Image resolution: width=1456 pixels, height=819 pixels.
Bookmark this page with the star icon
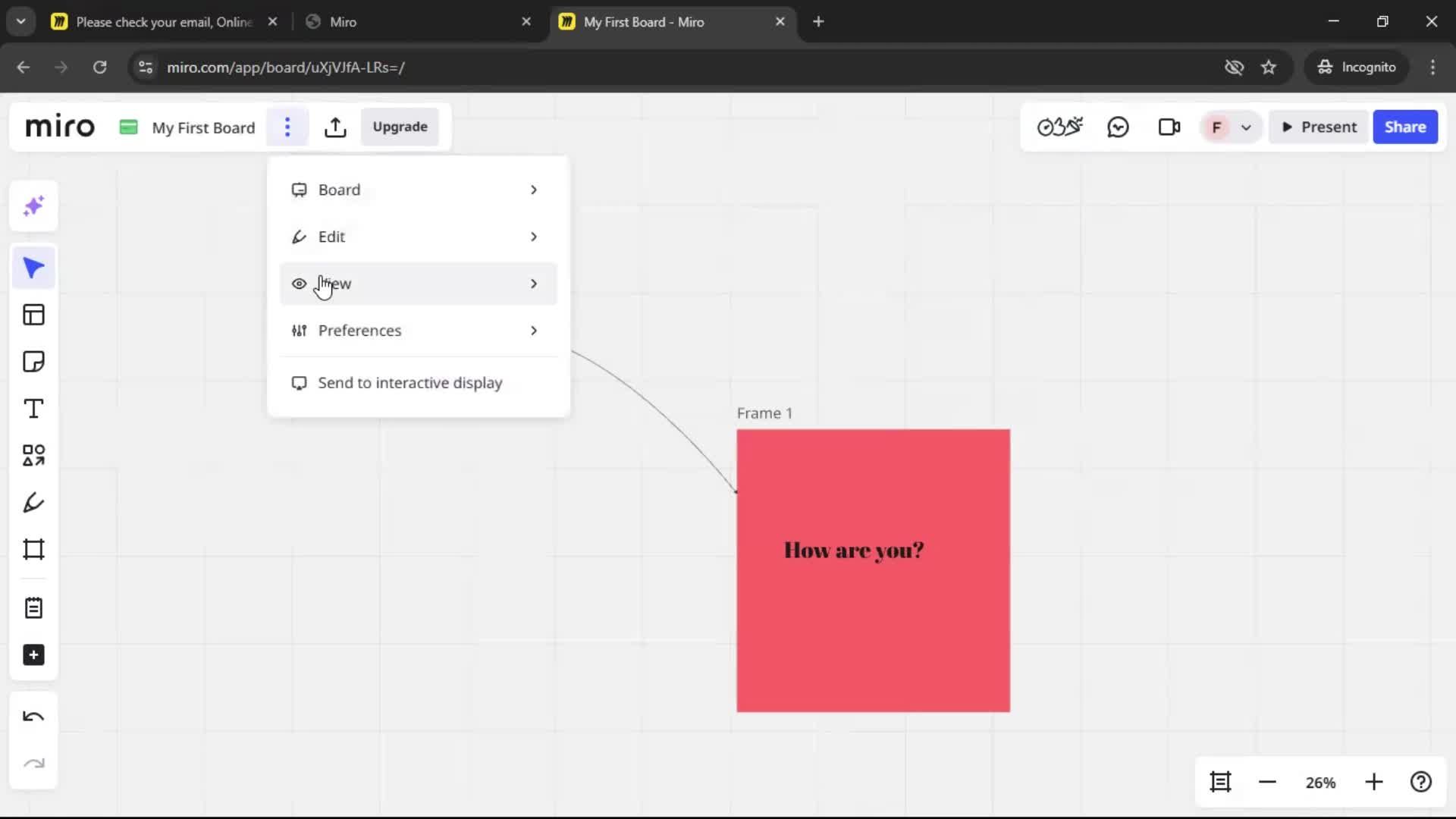(1269, 67)
